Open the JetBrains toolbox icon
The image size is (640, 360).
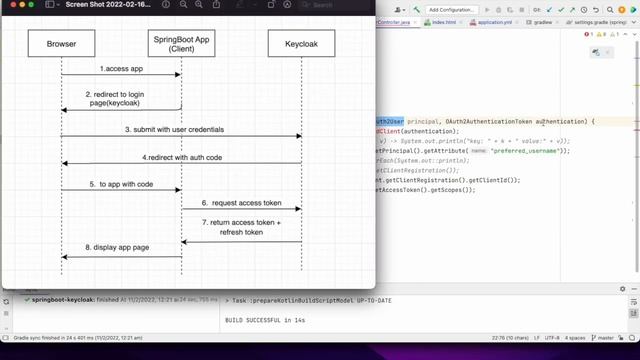click(633, 10)
